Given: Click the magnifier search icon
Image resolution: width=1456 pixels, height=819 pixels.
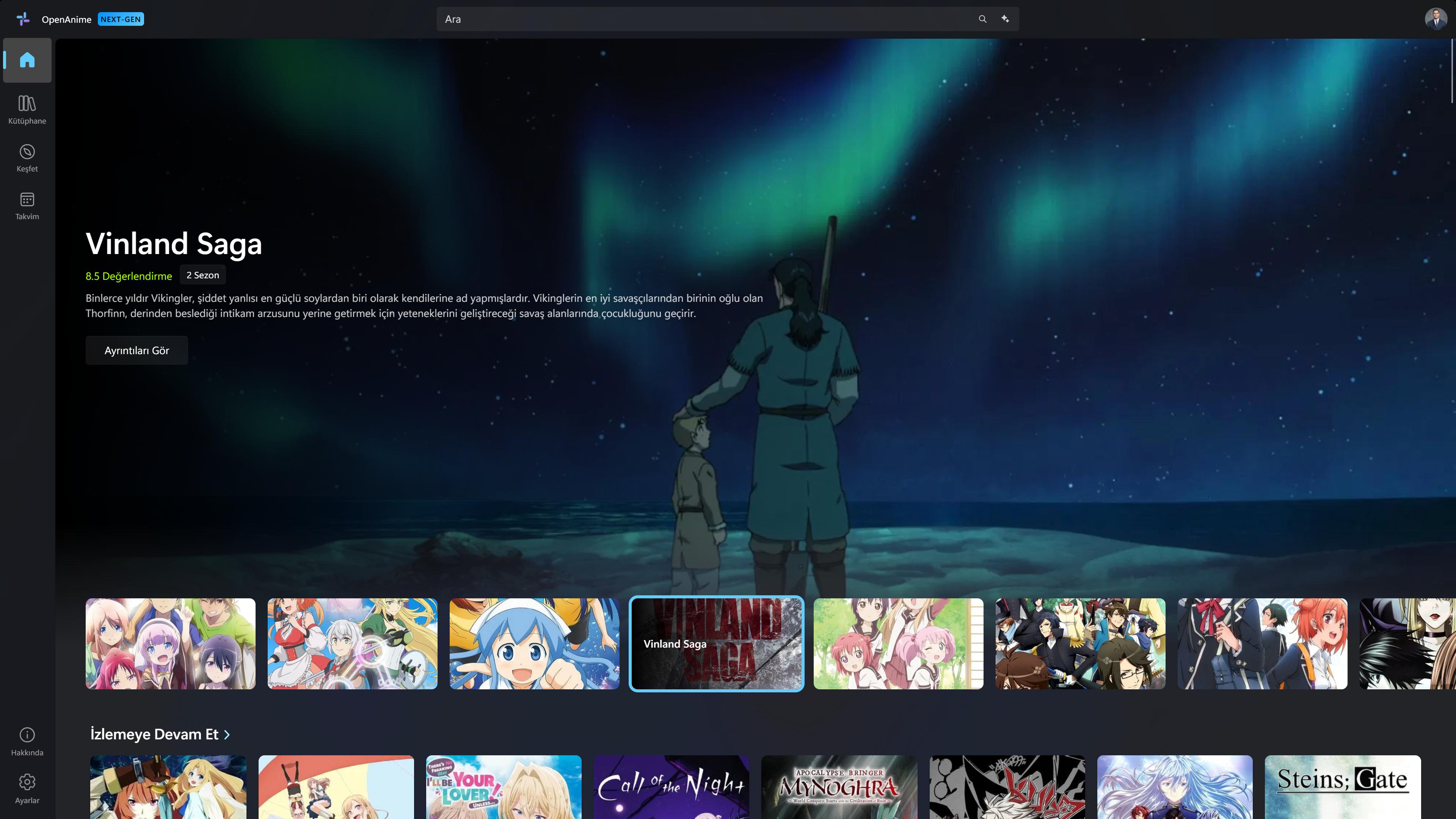Looking at the screenshot, I should (982, 19).
